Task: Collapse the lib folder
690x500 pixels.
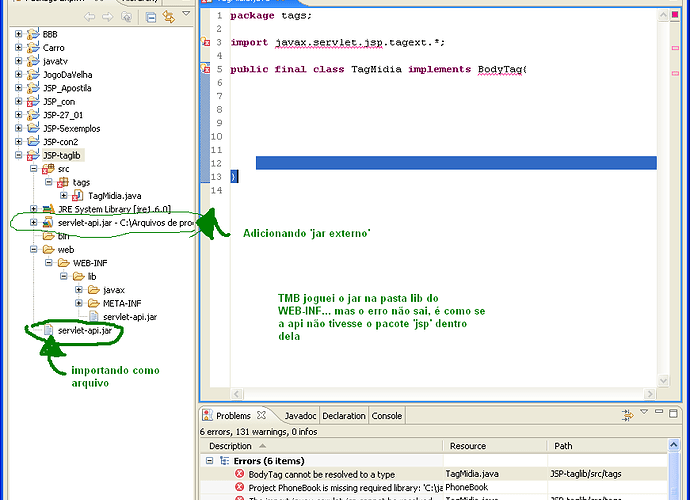Action: coord(64,276)
